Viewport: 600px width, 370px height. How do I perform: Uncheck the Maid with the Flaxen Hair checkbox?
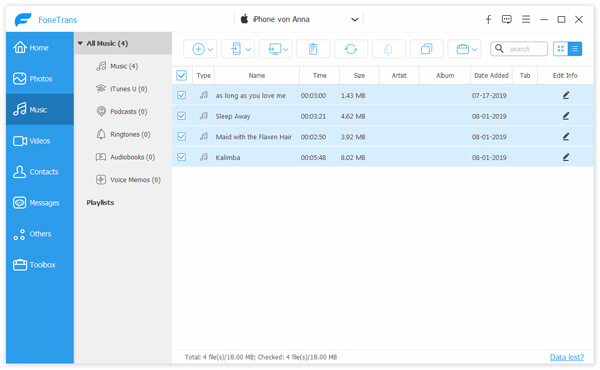pyautogui.click(x=181, y=136)
